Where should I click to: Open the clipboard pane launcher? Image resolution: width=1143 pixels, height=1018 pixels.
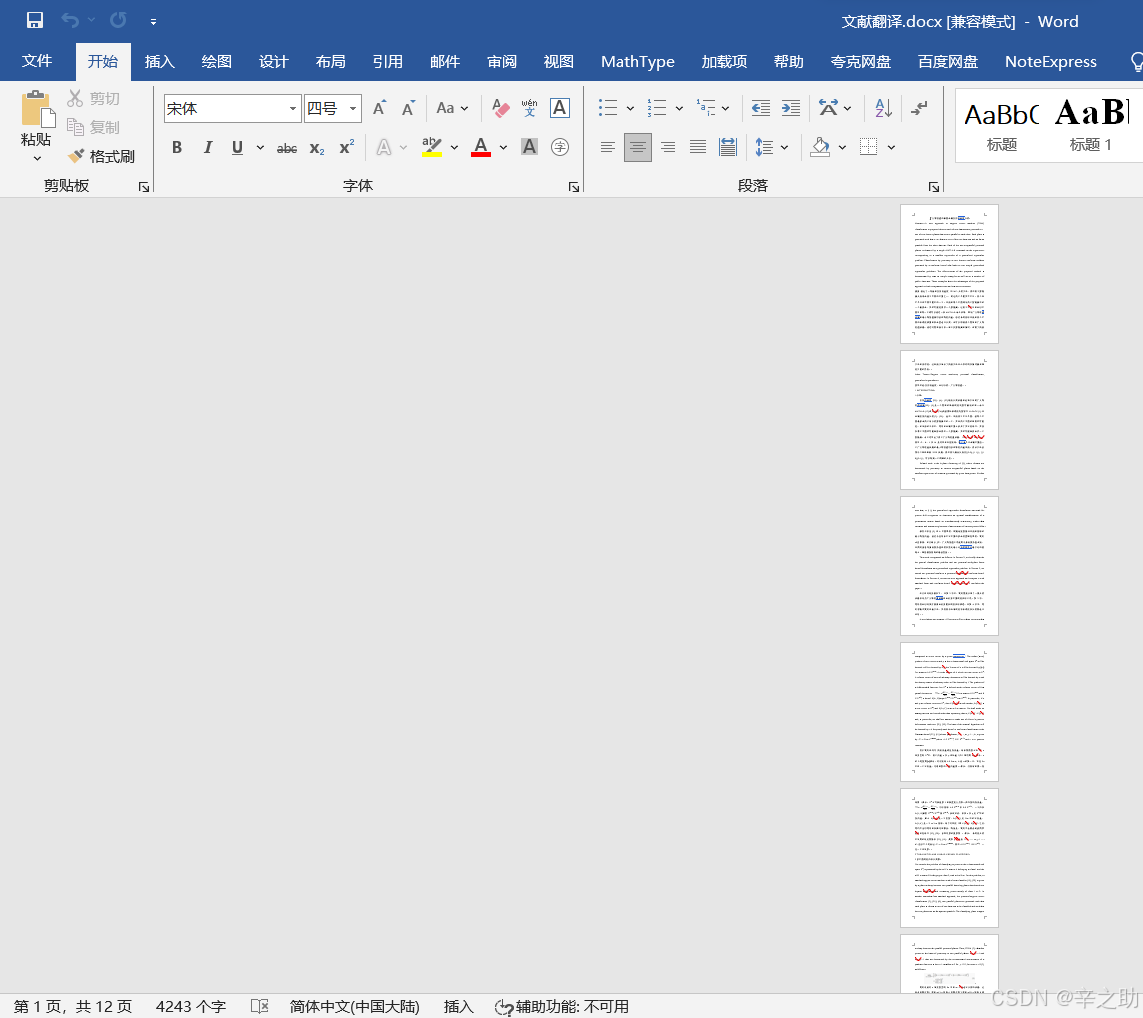click(x=144, y=187)
